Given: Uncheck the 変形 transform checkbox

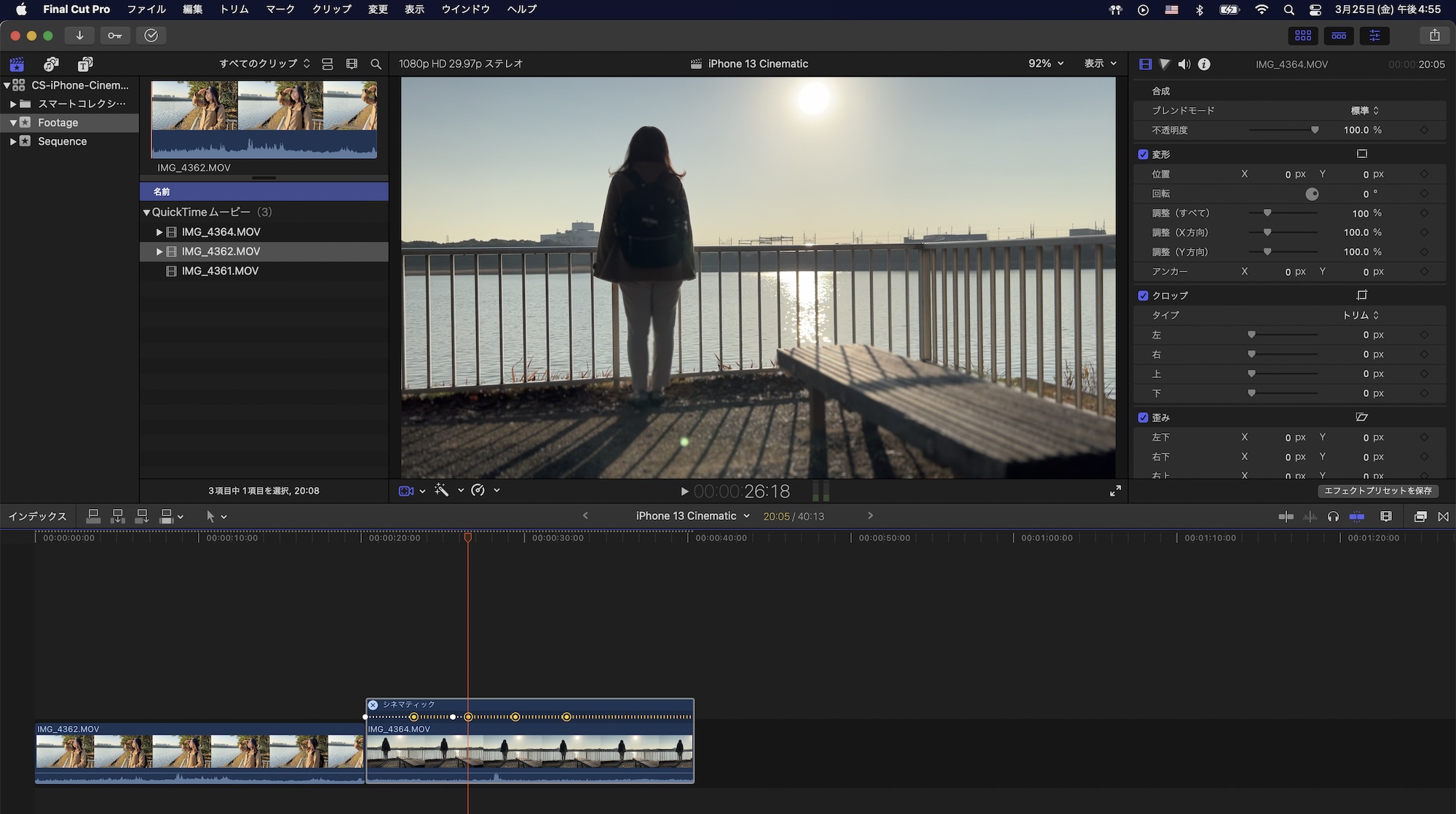Looking at the screenshot, I should click(1143, 154).
